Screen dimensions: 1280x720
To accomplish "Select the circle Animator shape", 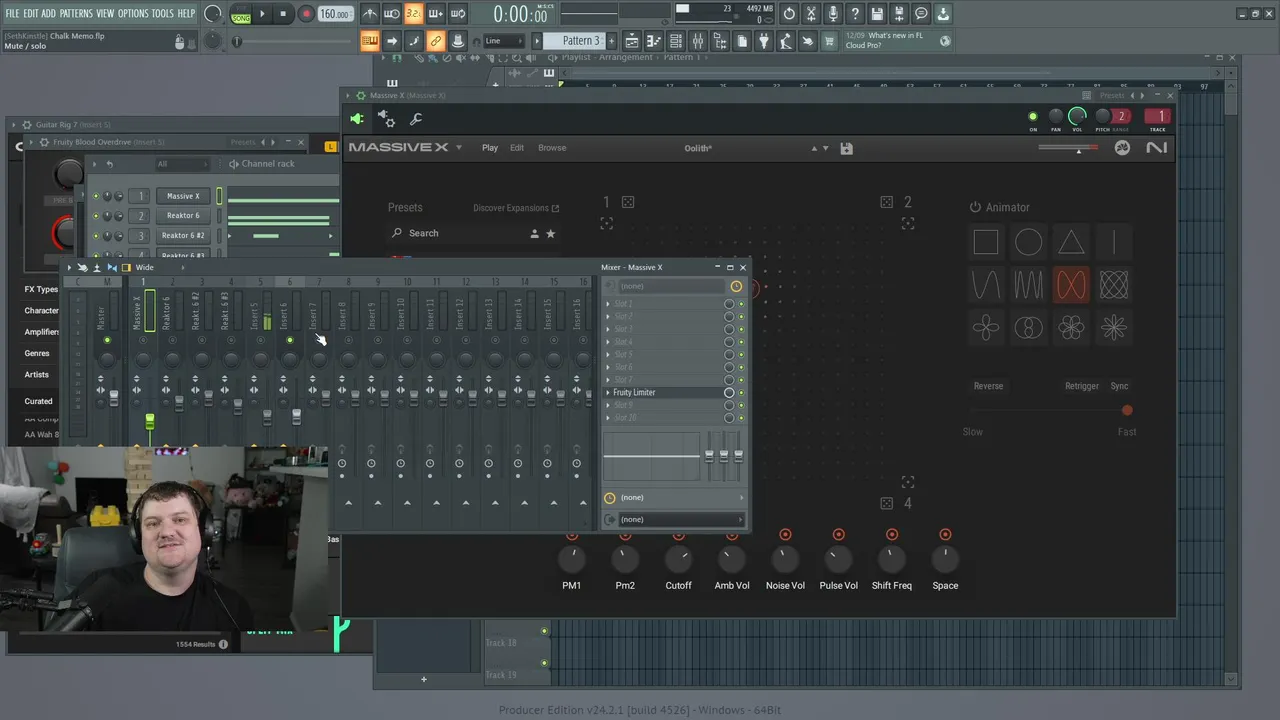I will [x=1028, y=242].
